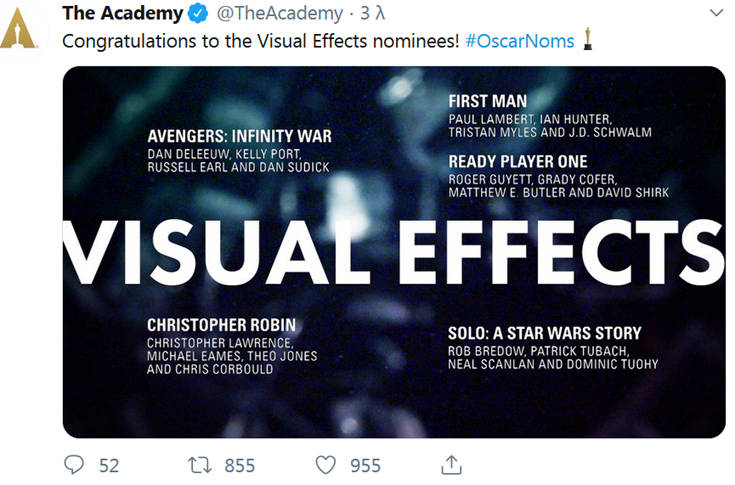The height and width of the screenshot is (485, 735).
Task: Click the Oscar statue emoji
Action: 587,39
